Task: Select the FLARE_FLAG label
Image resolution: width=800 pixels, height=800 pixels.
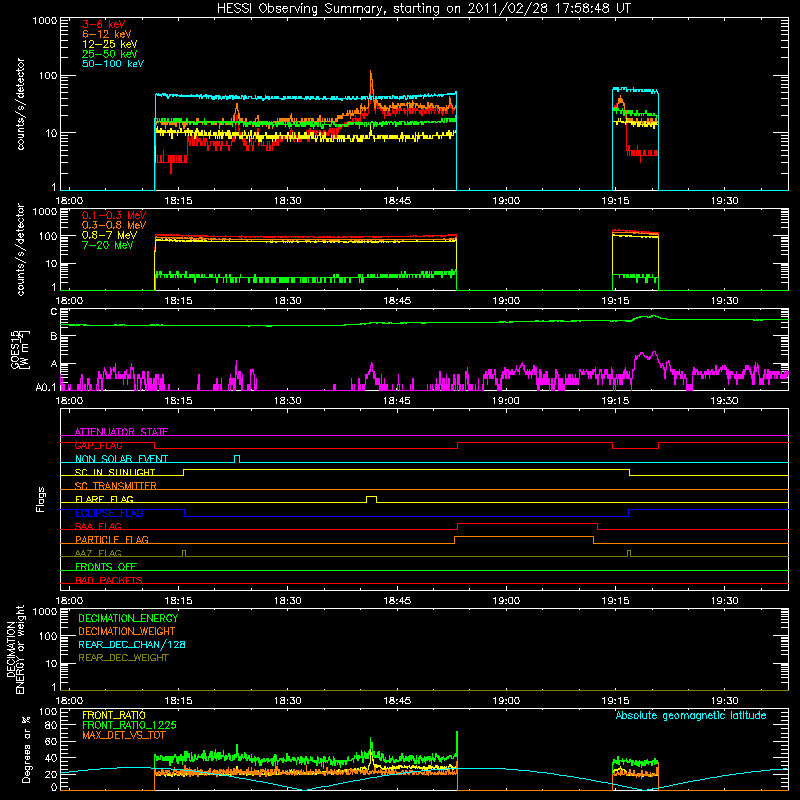Action: pyautogui.click(x=104, y=499)
